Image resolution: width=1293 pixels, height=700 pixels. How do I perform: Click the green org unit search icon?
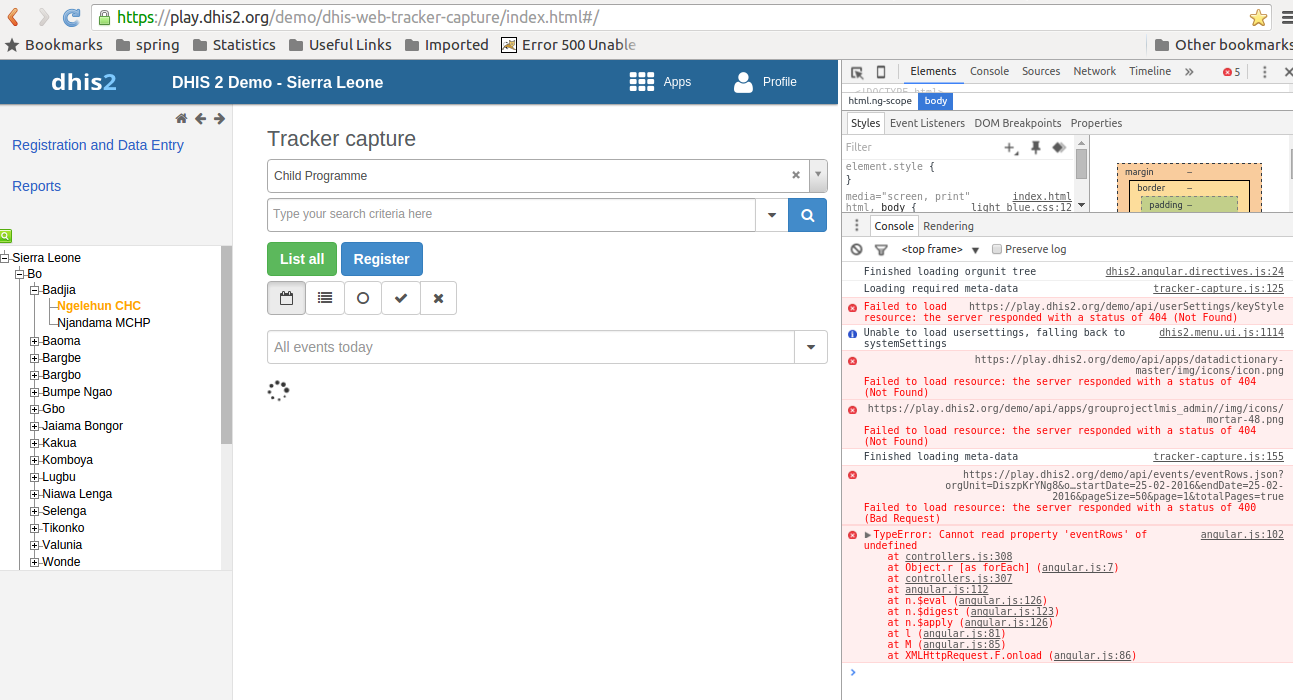point(6,236)
